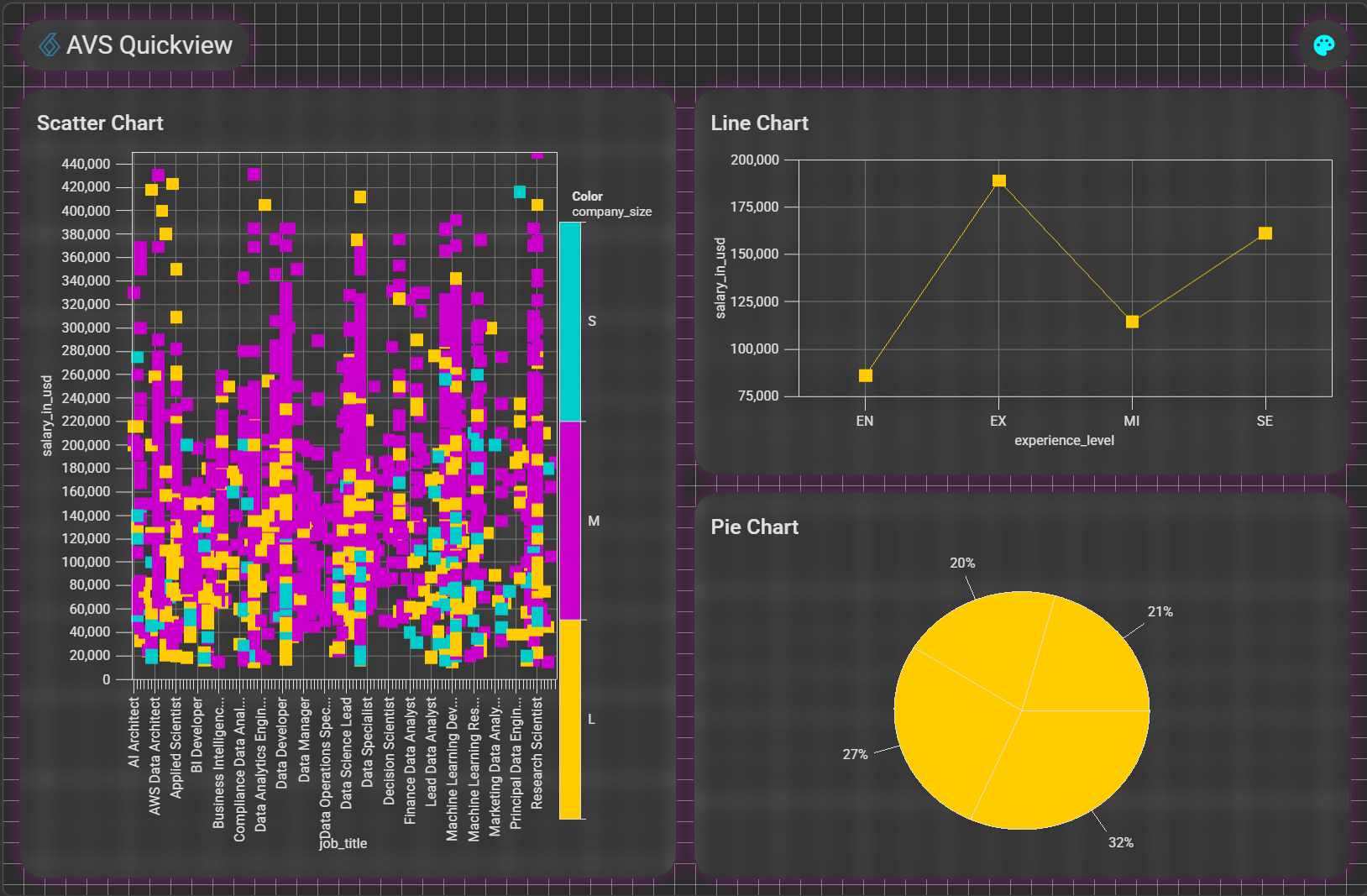This screenshot has height=896, width=1367.
Task: Click the EN data point on line chart
Action: [865, 375]
